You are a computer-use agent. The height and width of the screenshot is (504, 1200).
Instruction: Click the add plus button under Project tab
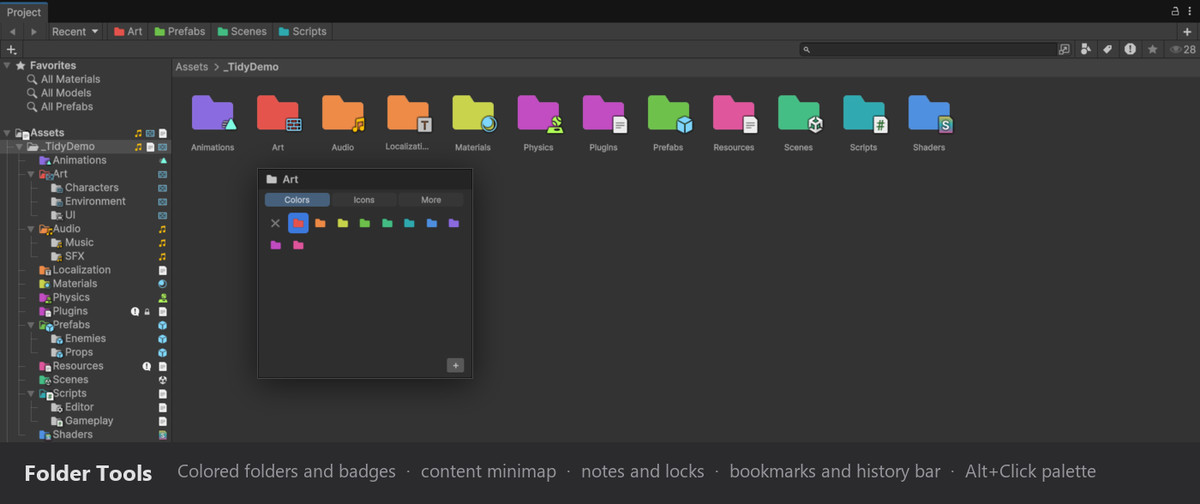click(x=11, y=49)
